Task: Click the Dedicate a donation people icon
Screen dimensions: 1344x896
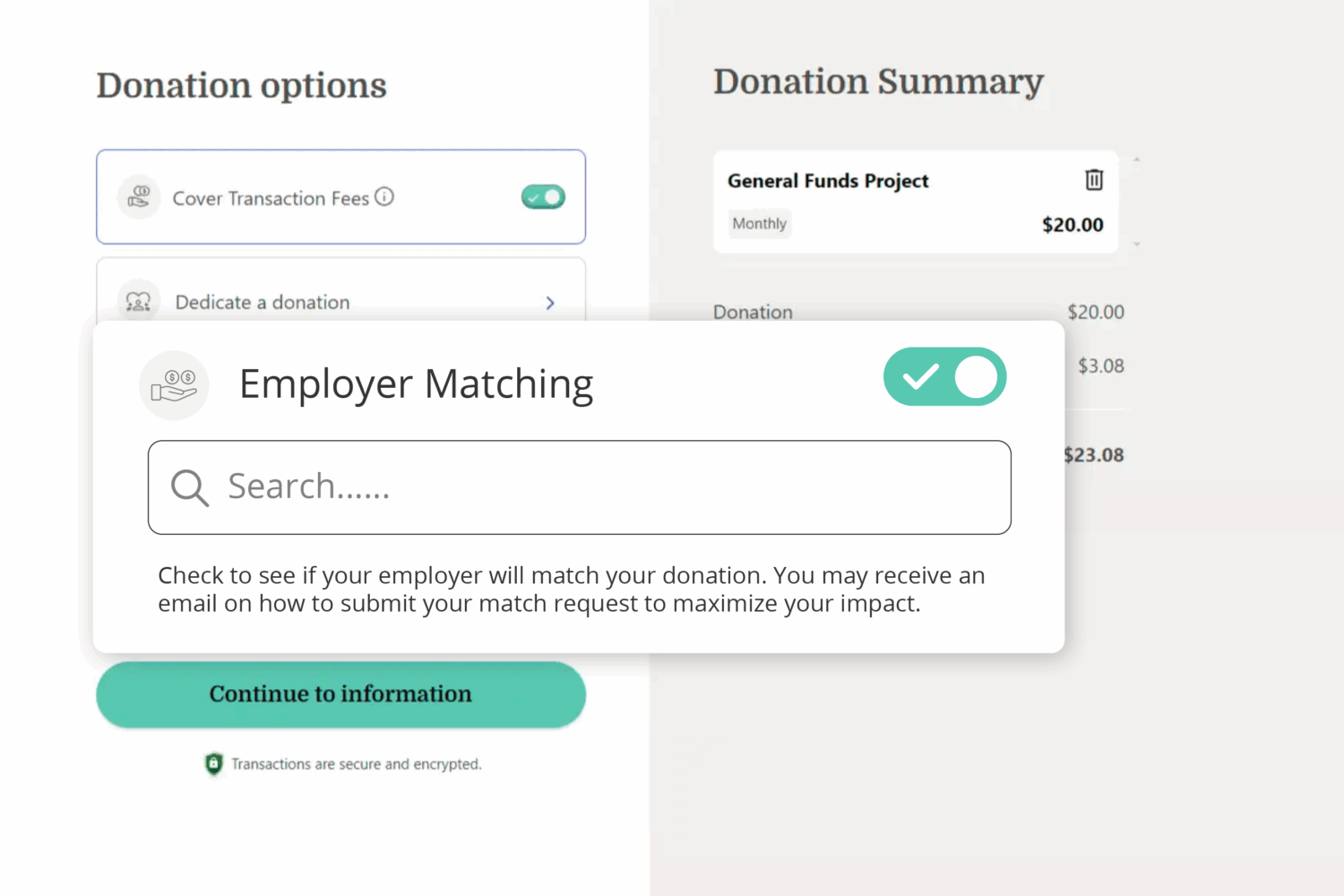Action: click(x=138, y=302)
